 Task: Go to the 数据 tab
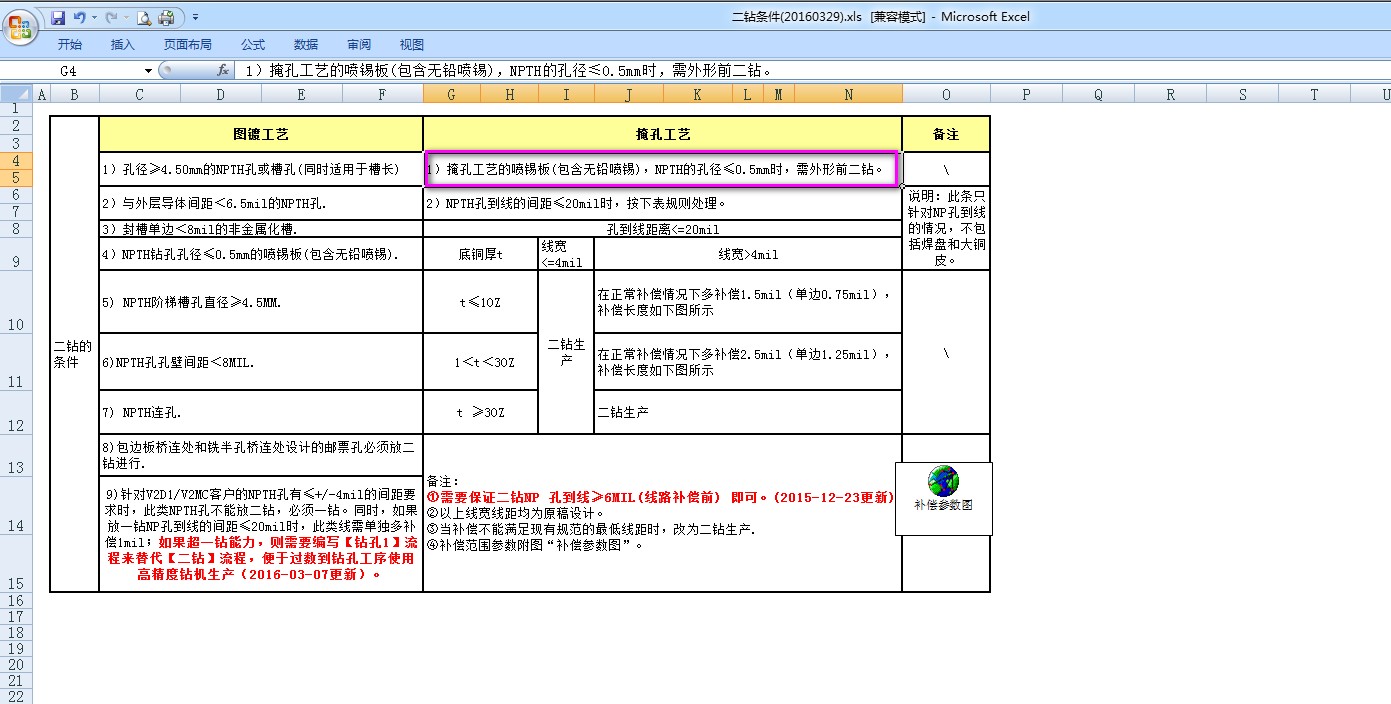coord(306,45)
